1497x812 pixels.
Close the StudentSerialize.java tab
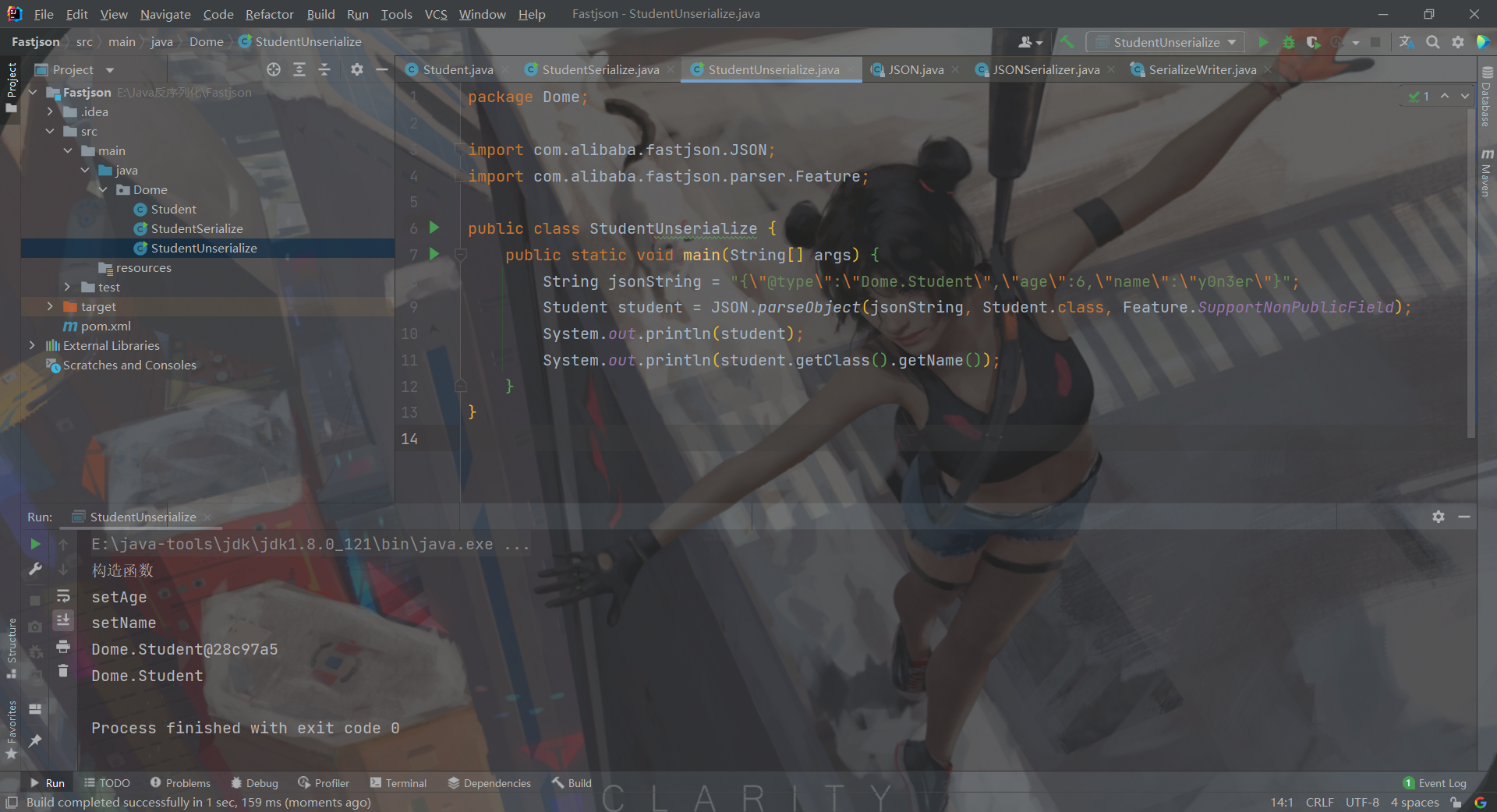[671, 69]
